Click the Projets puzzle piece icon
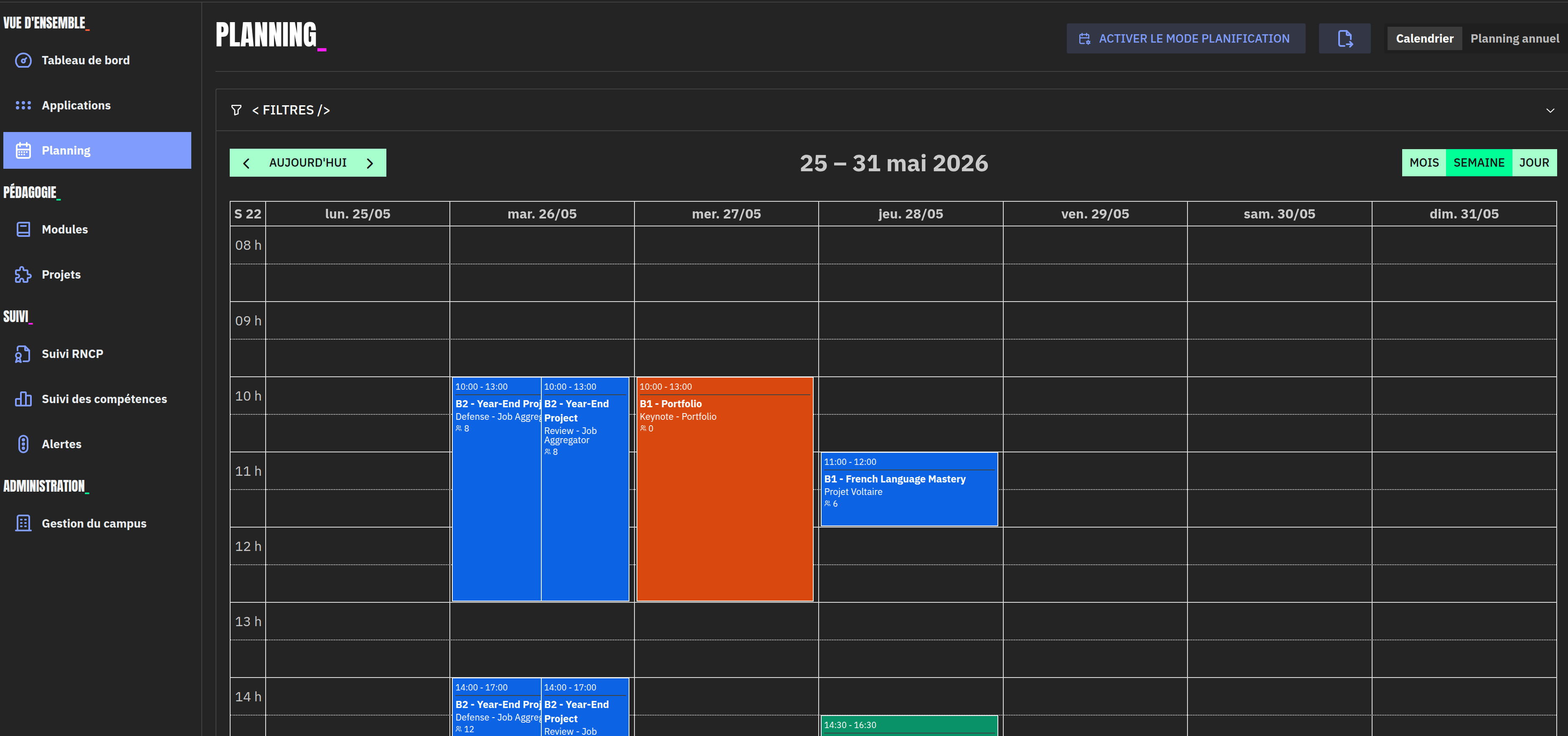Image resolution: width=1568 pixels, height=736 pixels. (23, 274)
